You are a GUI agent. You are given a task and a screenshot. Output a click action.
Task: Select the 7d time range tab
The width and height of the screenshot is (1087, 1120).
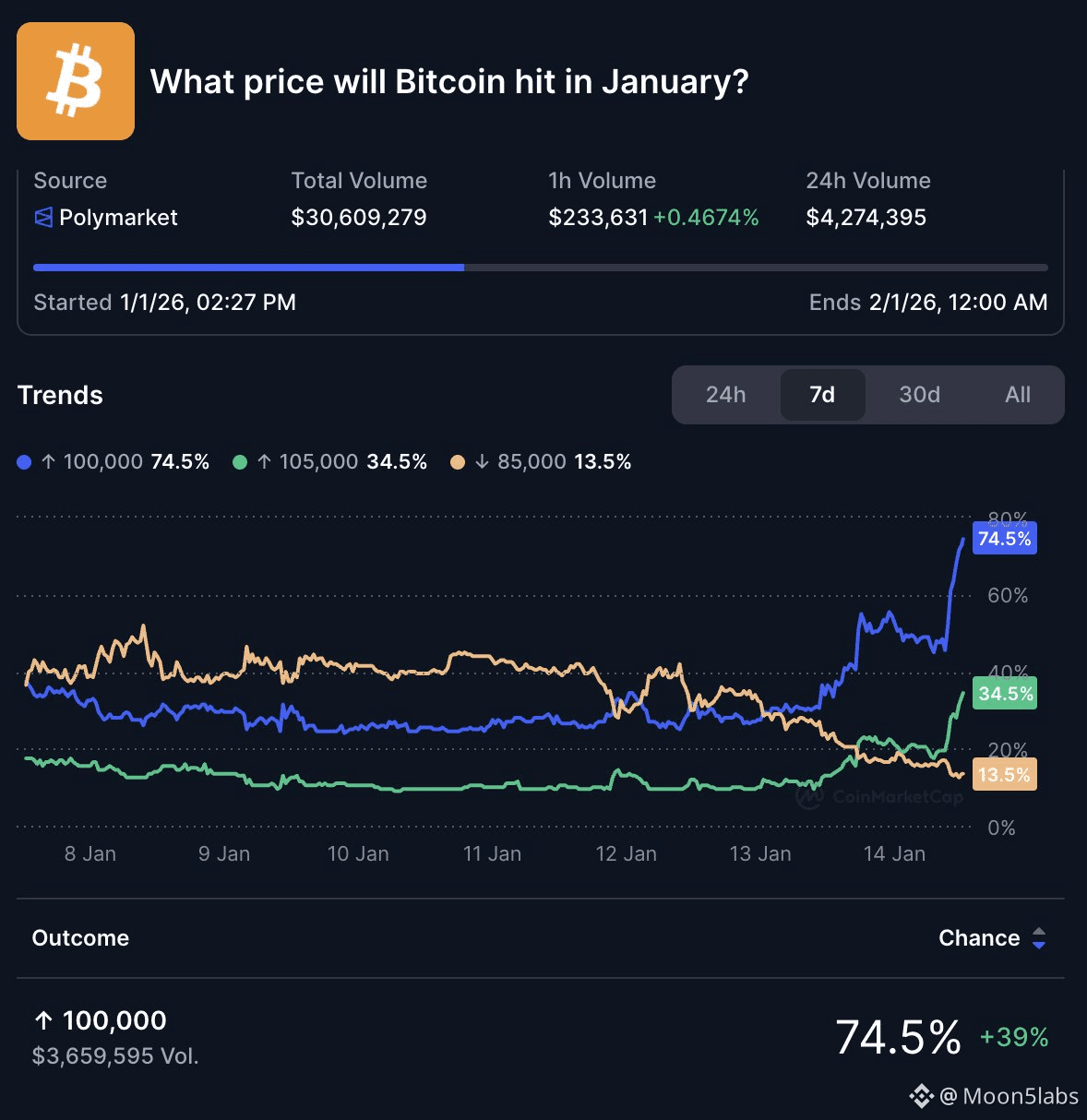pos(822,395)
